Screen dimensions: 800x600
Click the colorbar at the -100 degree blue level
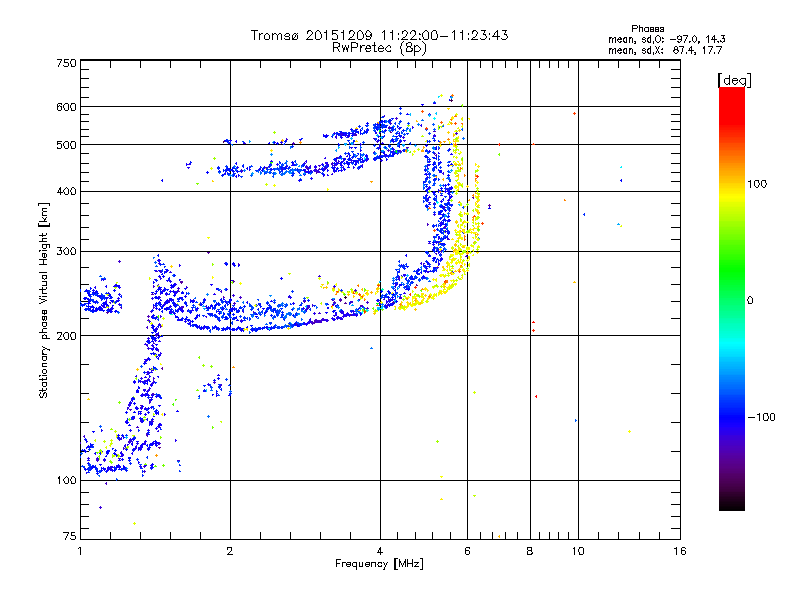click(x=732, y=417)
